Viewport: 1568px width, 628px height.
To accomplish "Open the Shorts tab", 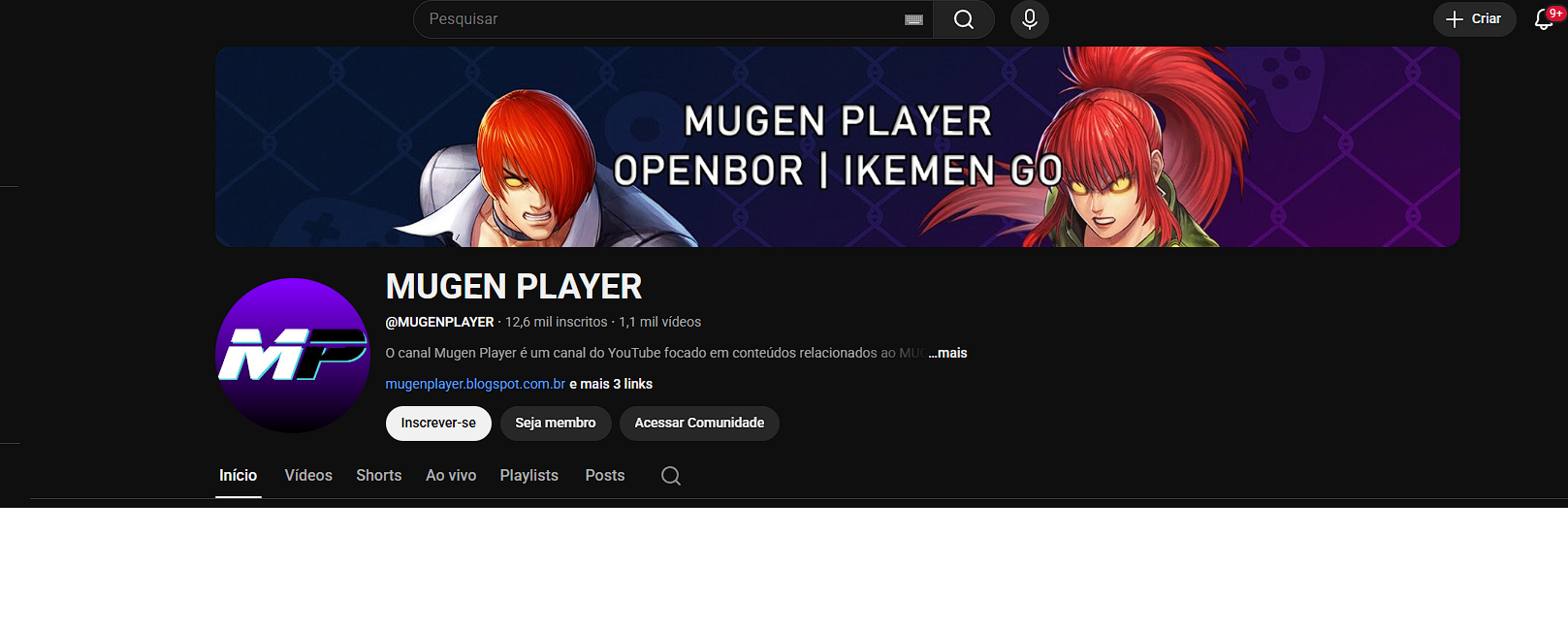I will coord(378,476).
